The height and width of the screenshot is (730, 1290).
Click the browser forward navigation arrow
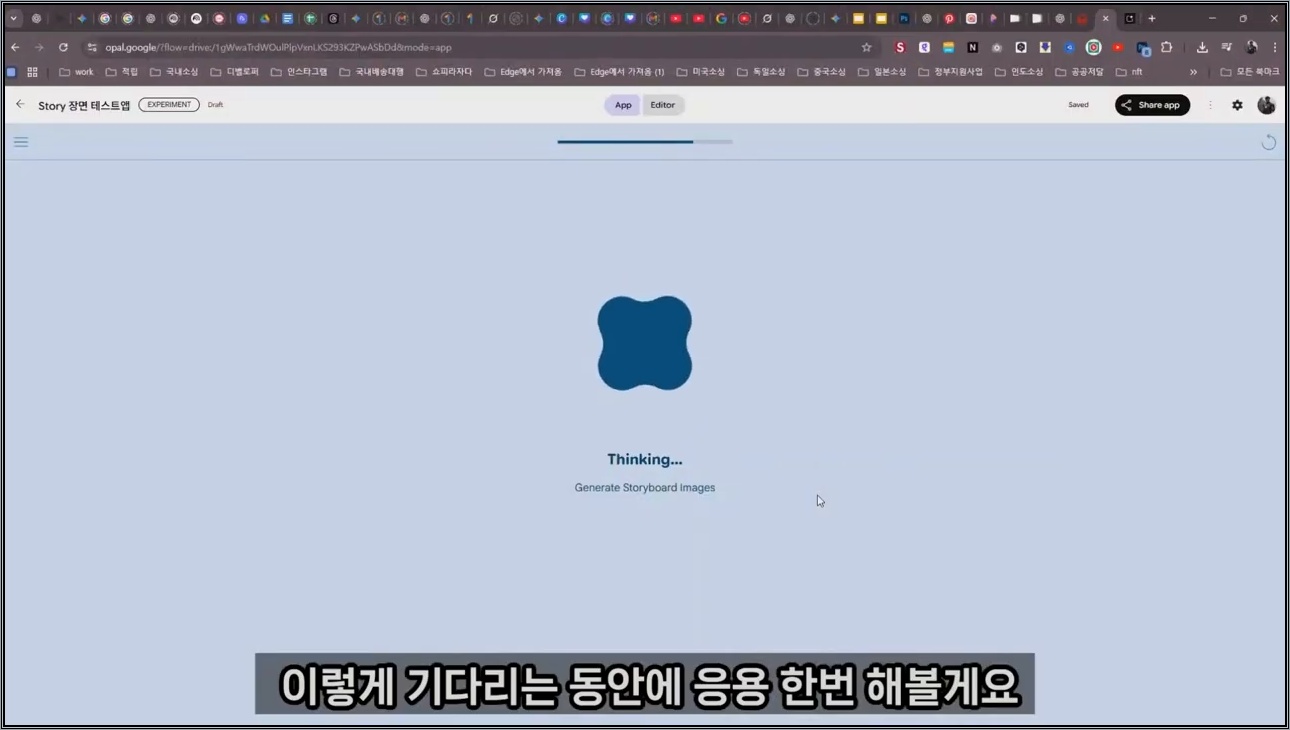[39, 47]
